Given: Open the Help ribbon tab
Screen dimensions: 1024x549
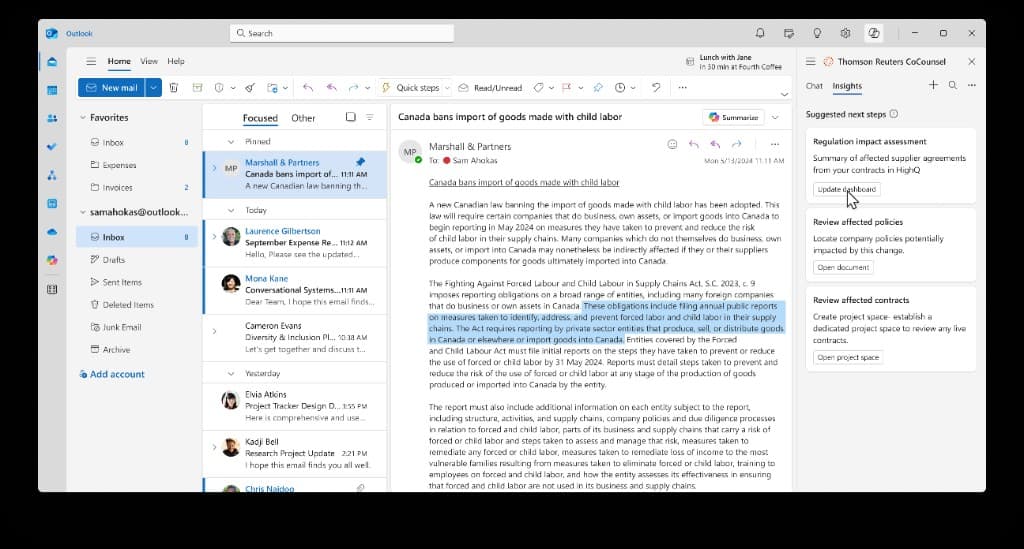Looking at the screenshot, I should pos(176,61).
